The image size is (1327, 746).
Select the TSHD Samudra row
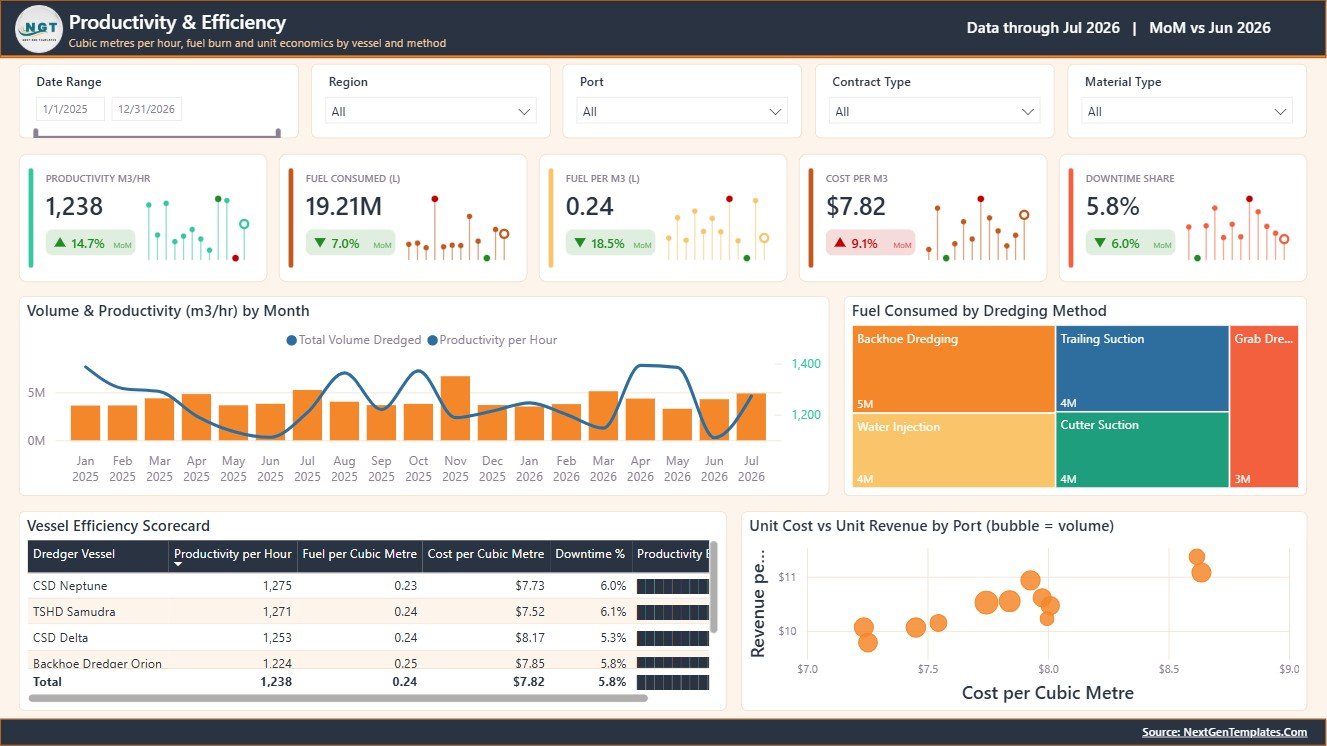coord(368,612)
